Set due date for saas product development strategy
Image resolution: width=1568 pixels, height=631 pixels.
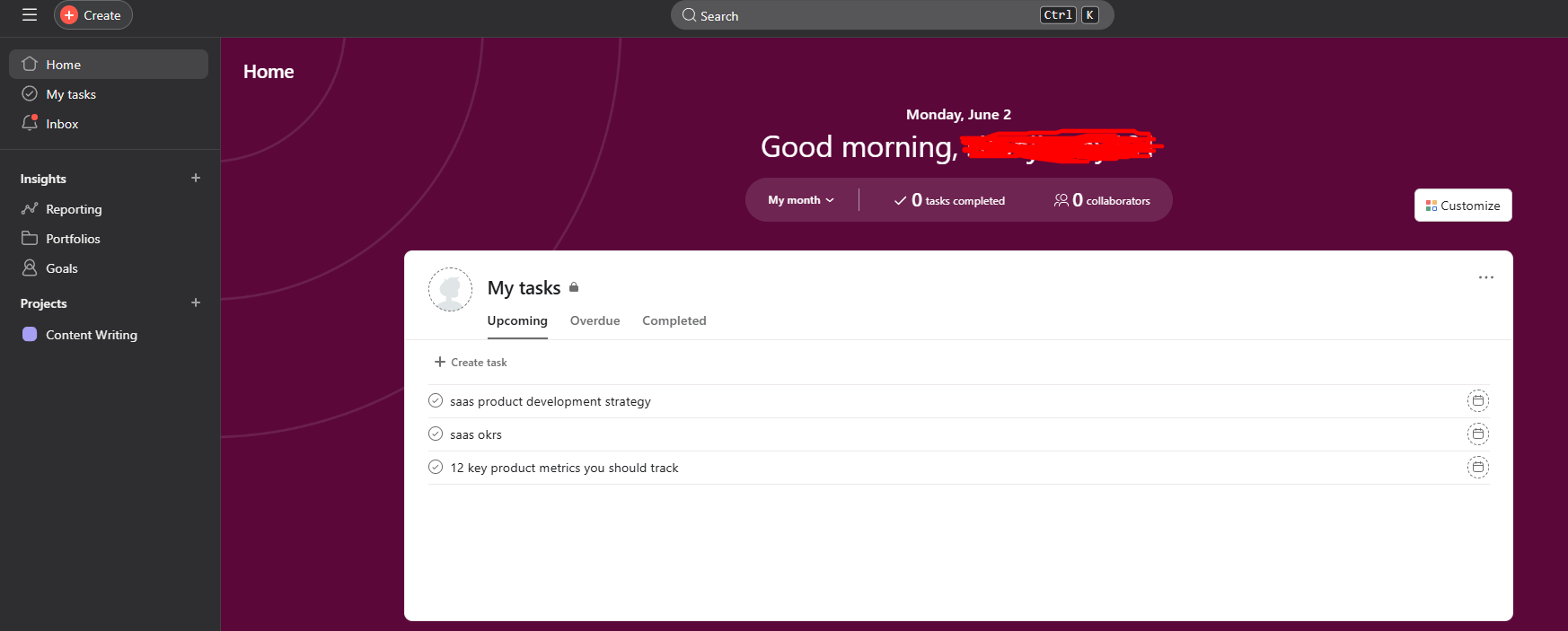(x=1477, y=400)
